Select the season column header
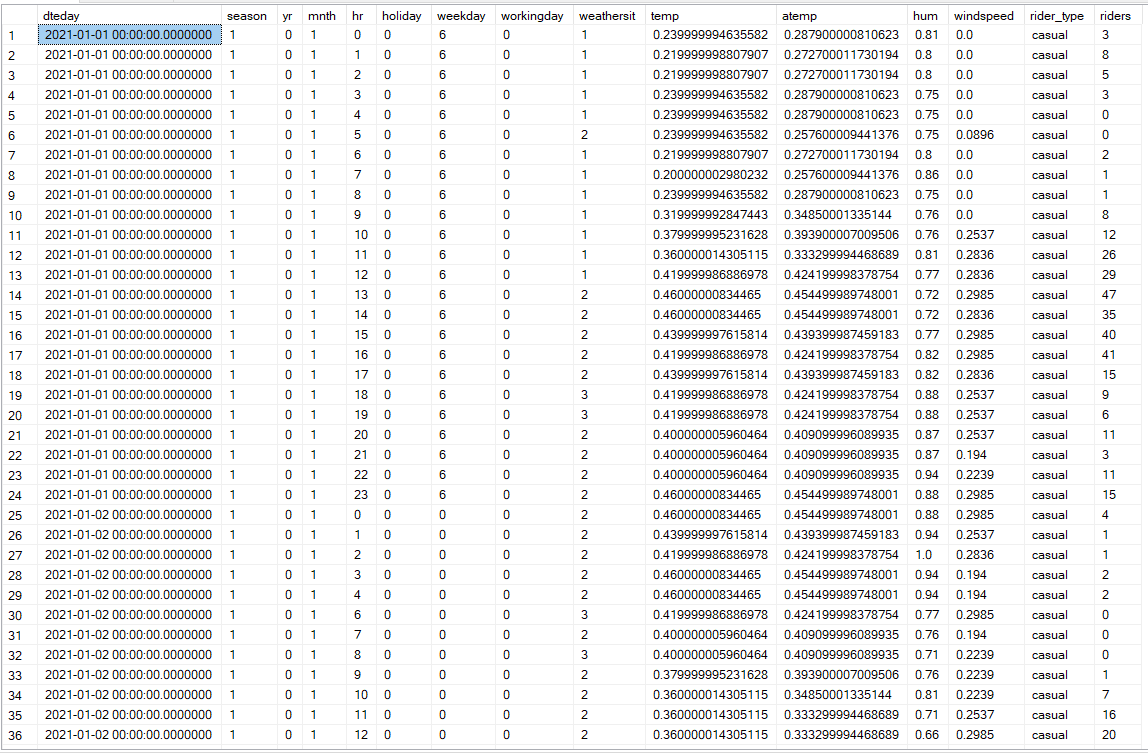This screenshot has height=753, width=1148. [x=247, y=16]
